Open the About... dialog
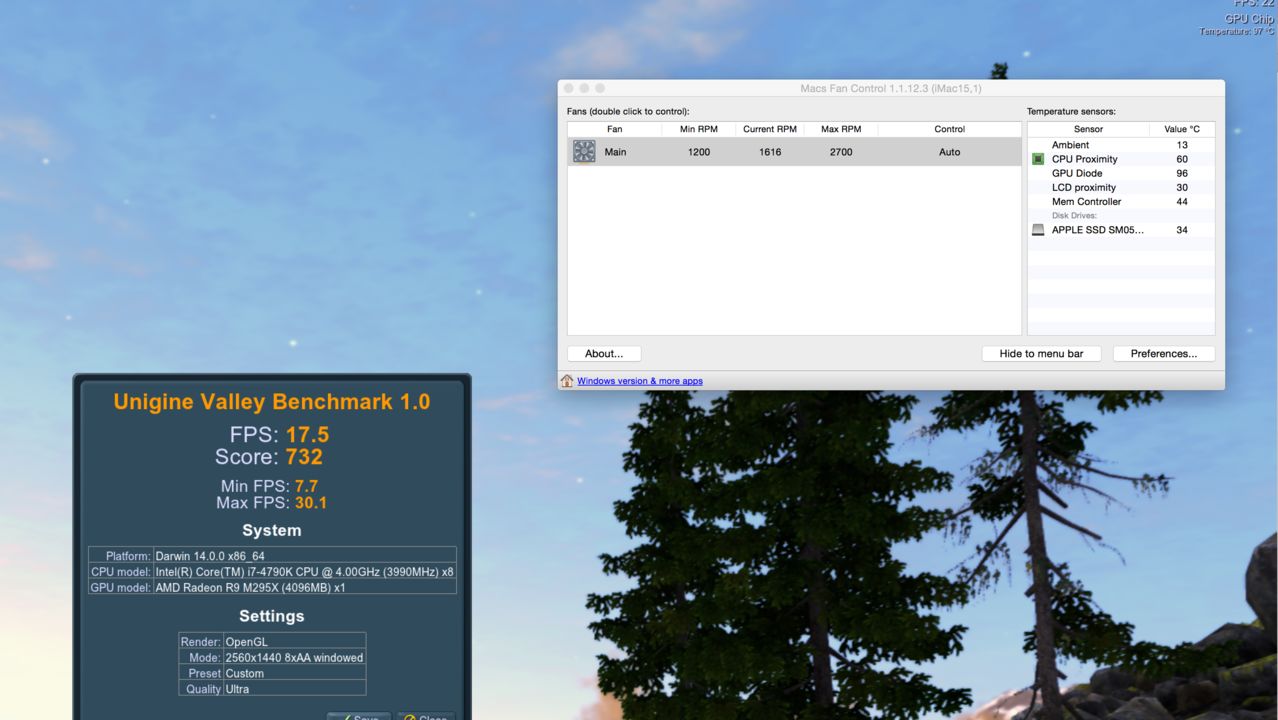 (x=604, y=354)
